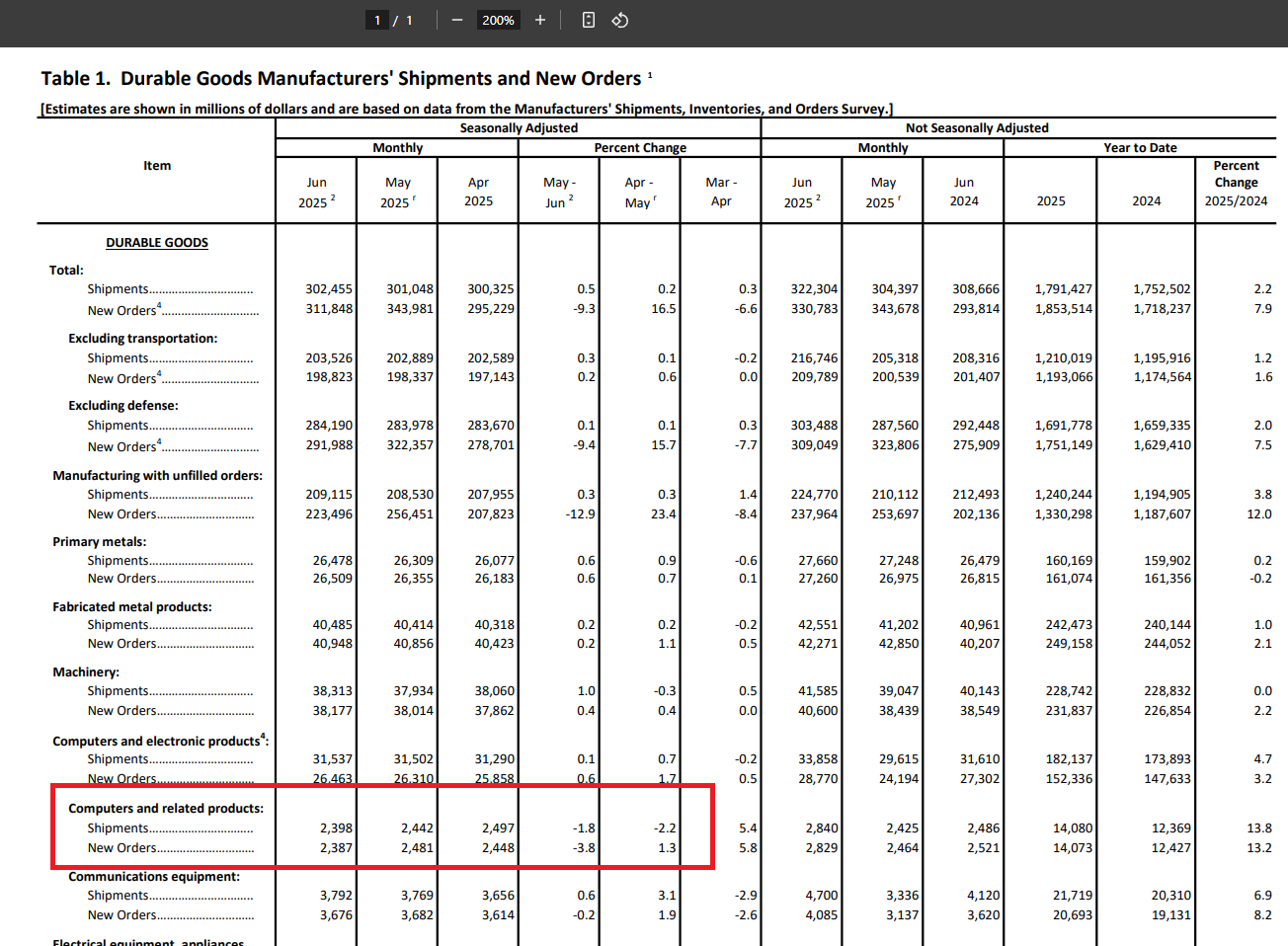
Task: Click 'Computers and related products:' label
Action: [166, 809]
